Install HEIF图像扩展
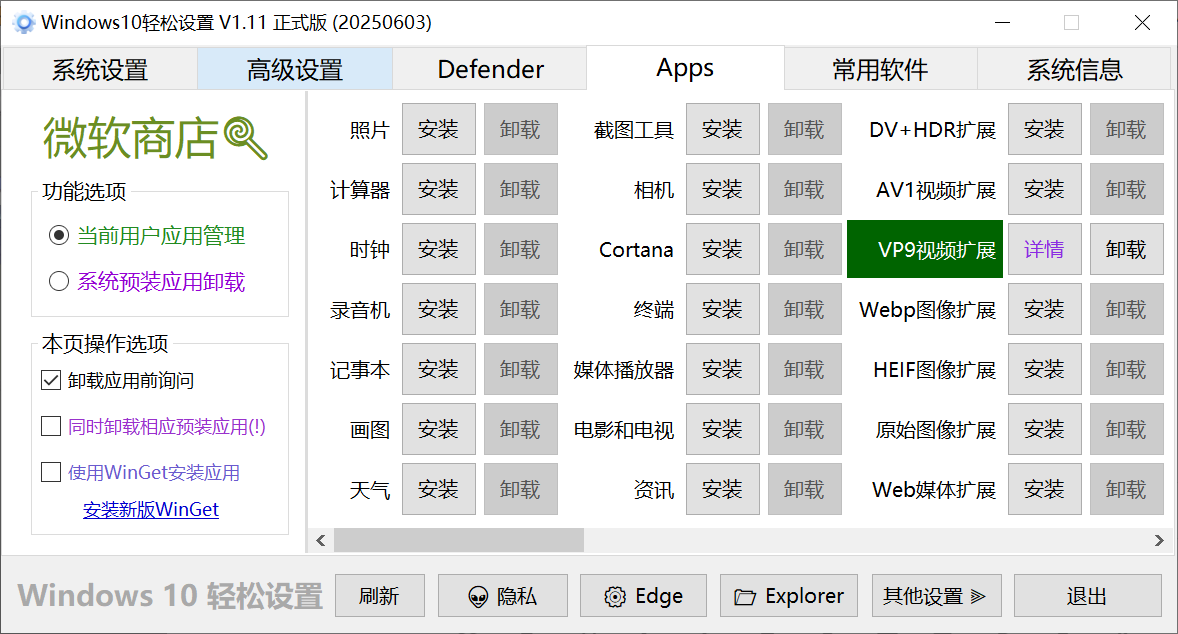The image size is (1178, 634). click(x=1044, y=370)
